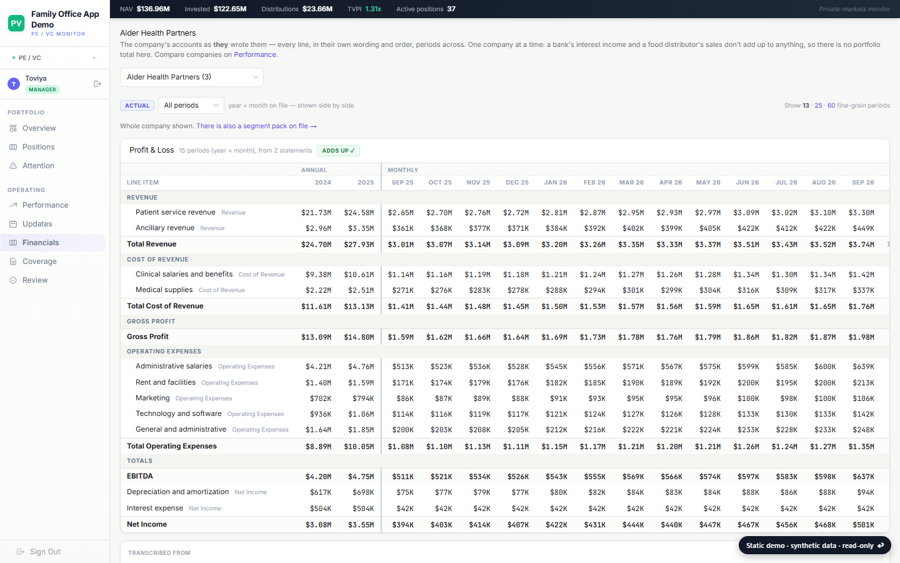Click the Toviya user avatar
The width and height of the screenshot is (900, 563).
(x=14, y=84)
